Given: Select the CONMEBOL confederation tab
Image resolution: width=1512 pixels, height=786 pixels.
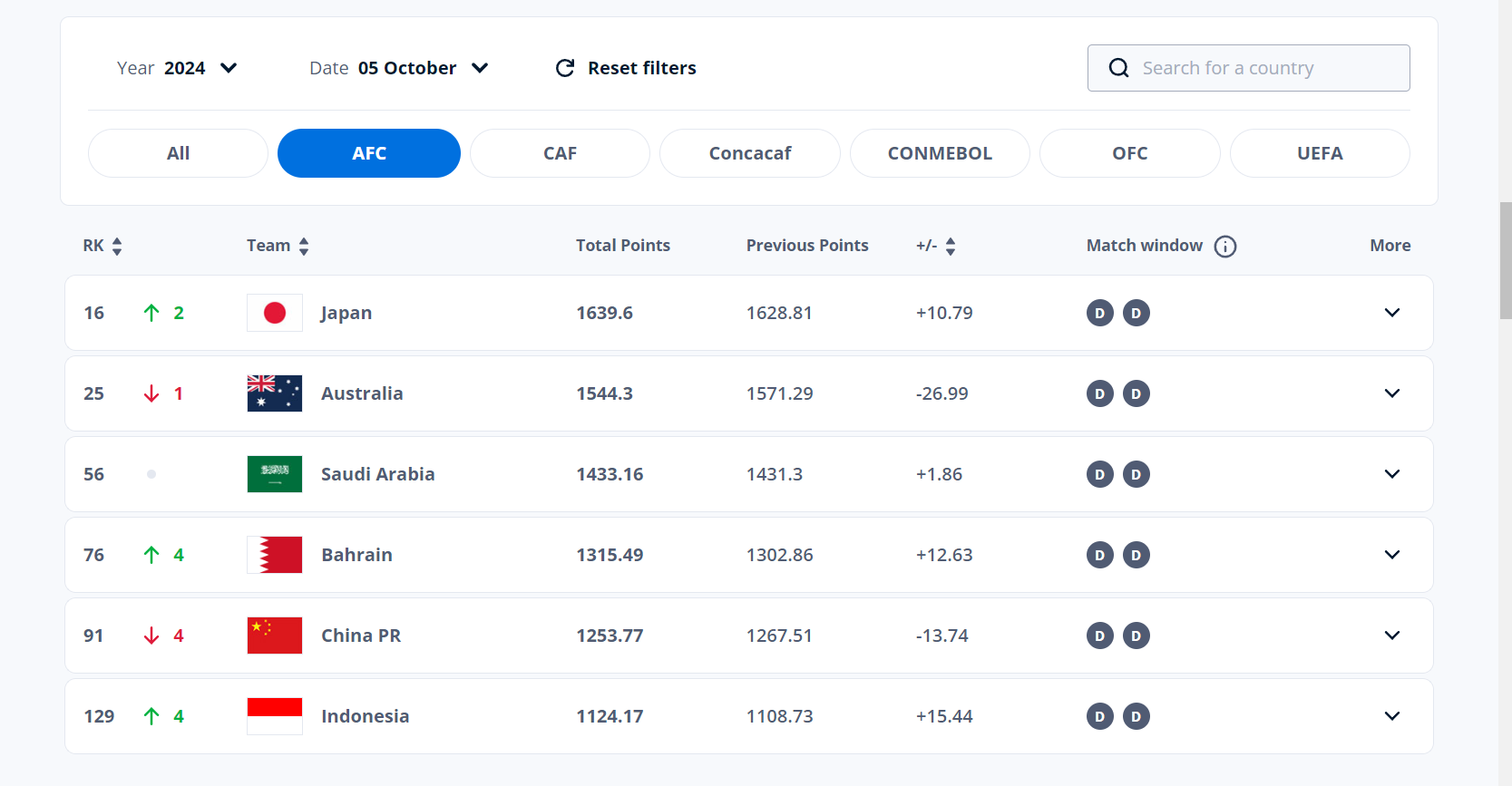Looking at the screenshot, I should [939, 153].
